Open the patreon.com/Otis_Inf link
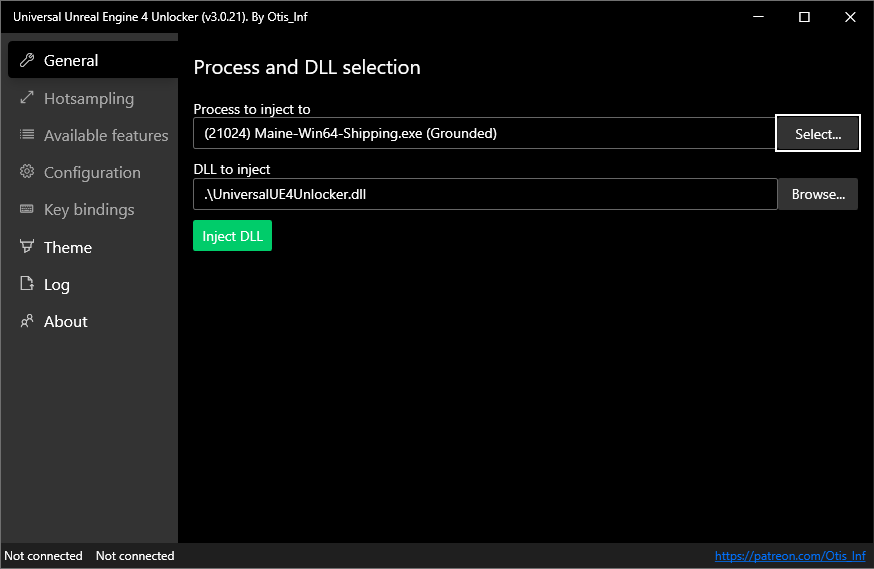Viewport: 874px width, 569px height. pos(790,556)
